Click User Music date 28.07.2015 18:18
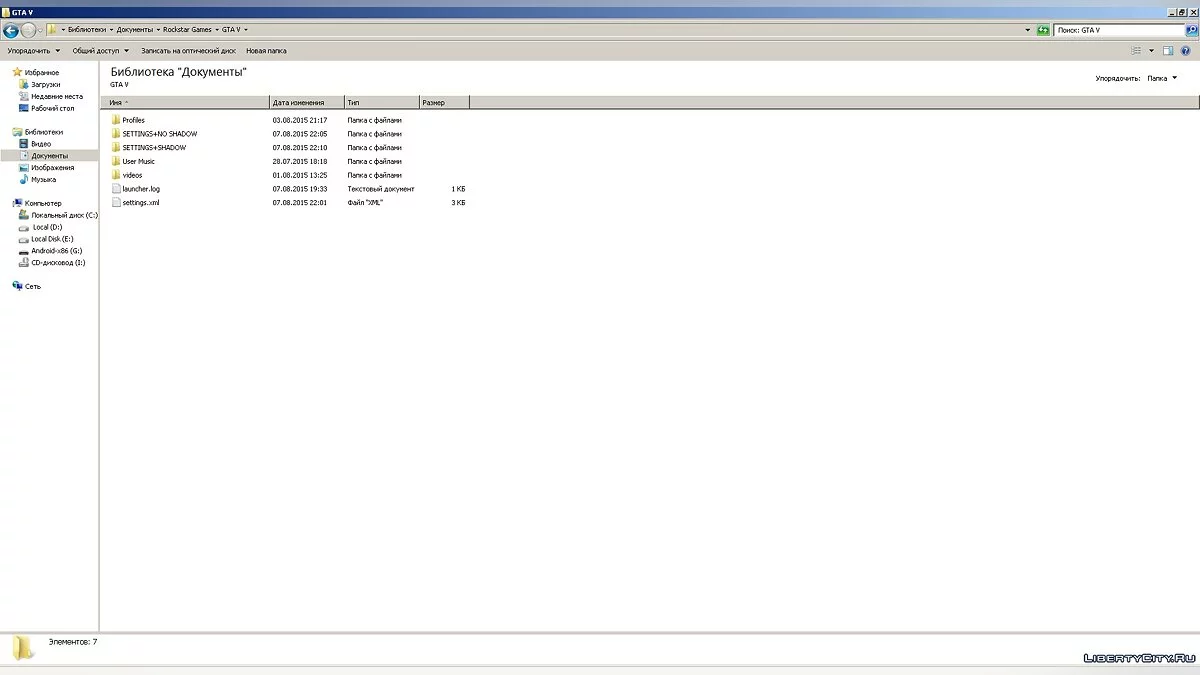This screenshot has height=675, width=1200. coord(300,161)
